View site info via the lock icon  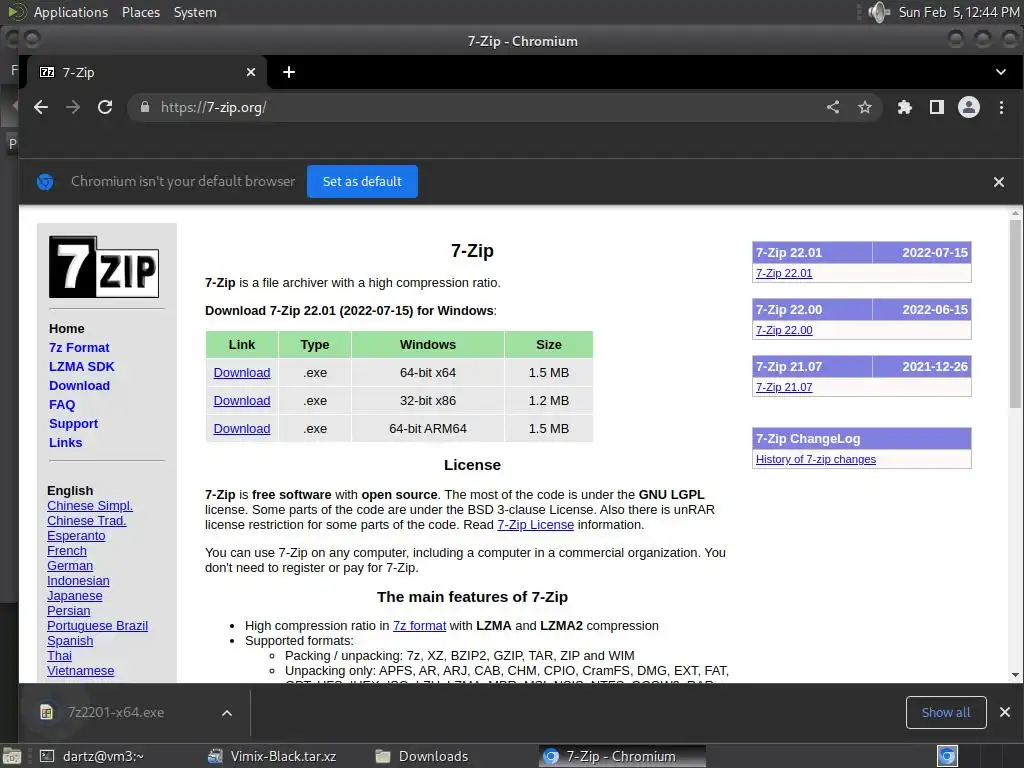145,107
